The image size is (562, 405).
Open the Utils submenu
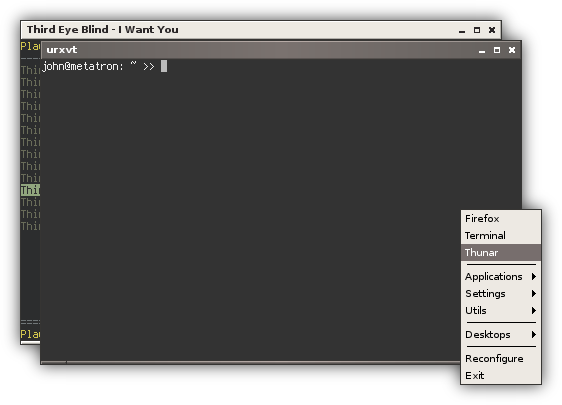coord(501,310)
